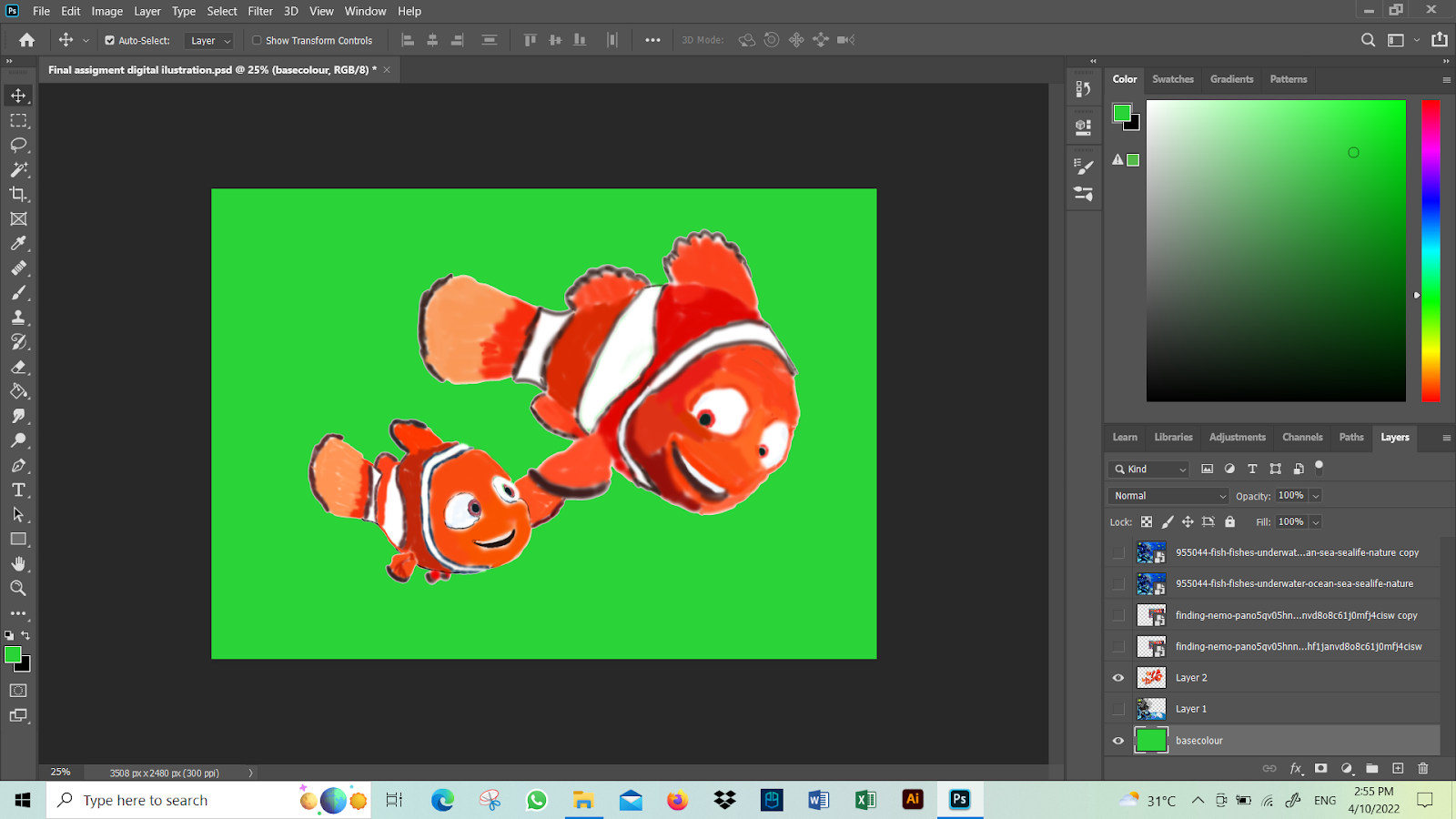1456x819 pixels.
Task: Open the Opacity value dropdown arrow
Action: pyautogui.click(x=1316, y=496)
